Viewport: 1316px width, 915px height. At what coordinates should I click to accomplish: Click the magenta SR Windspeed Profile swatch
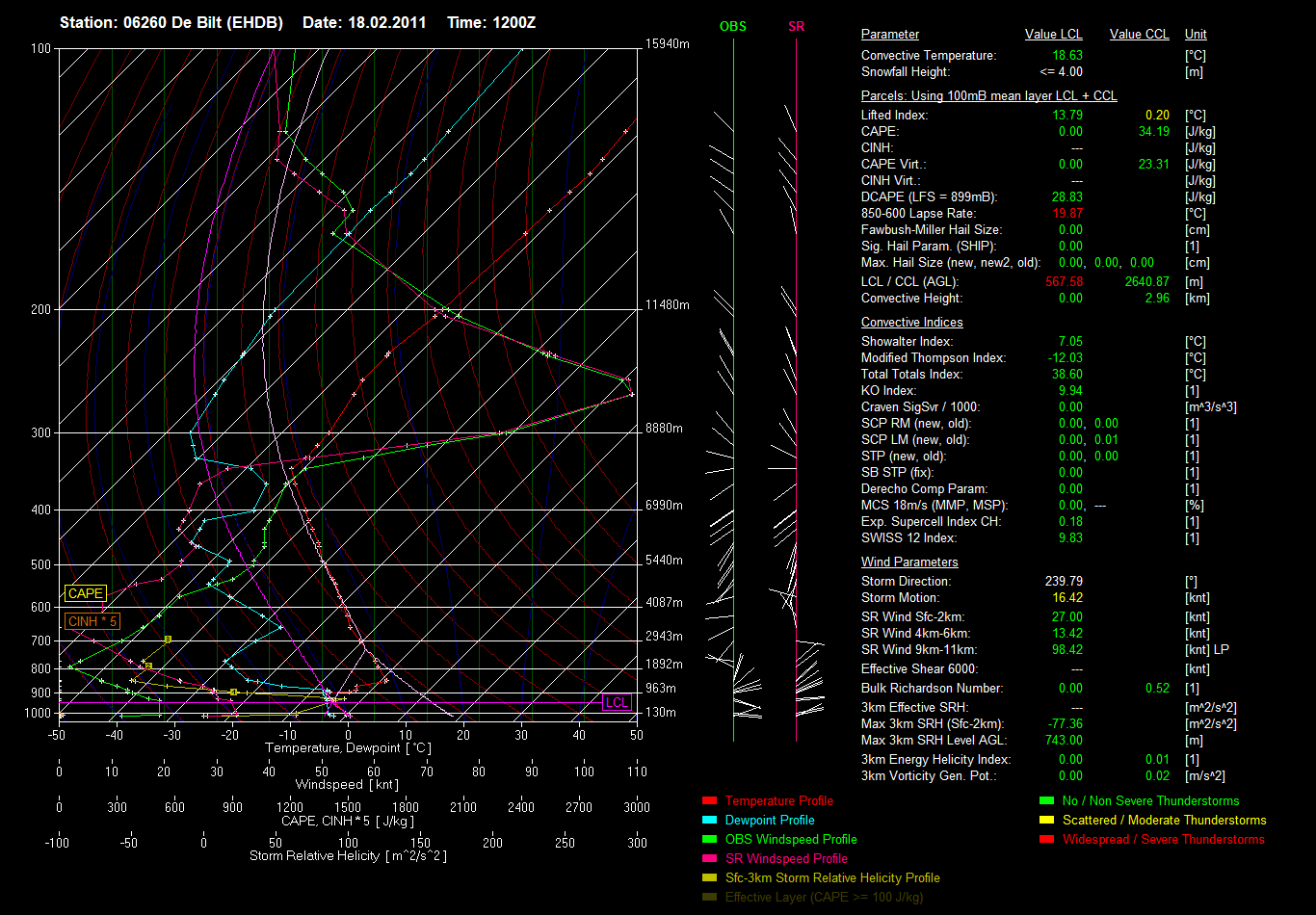(709, 858)
